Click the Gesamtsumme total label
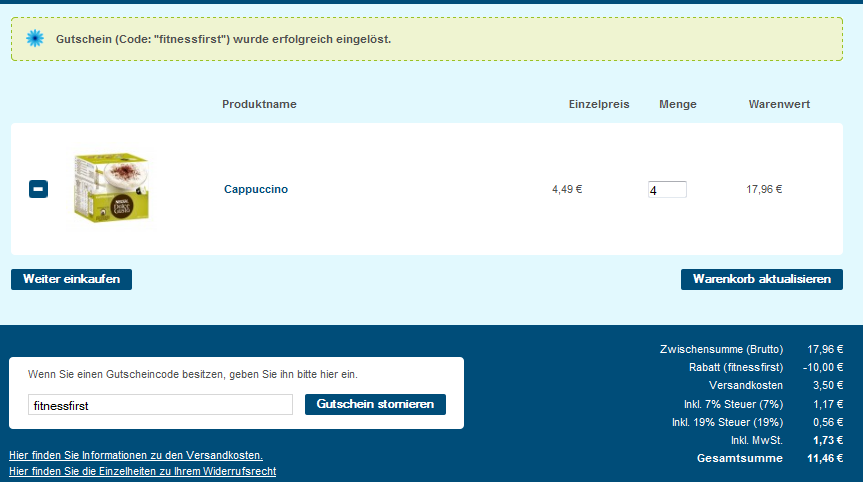866x482 pixels. (740, 458)
